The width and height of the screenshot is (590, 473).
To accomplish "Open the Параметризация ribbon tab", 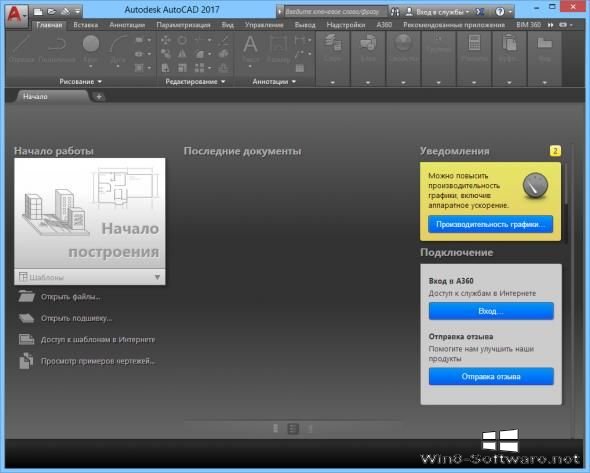I will [x=183, y=25].
